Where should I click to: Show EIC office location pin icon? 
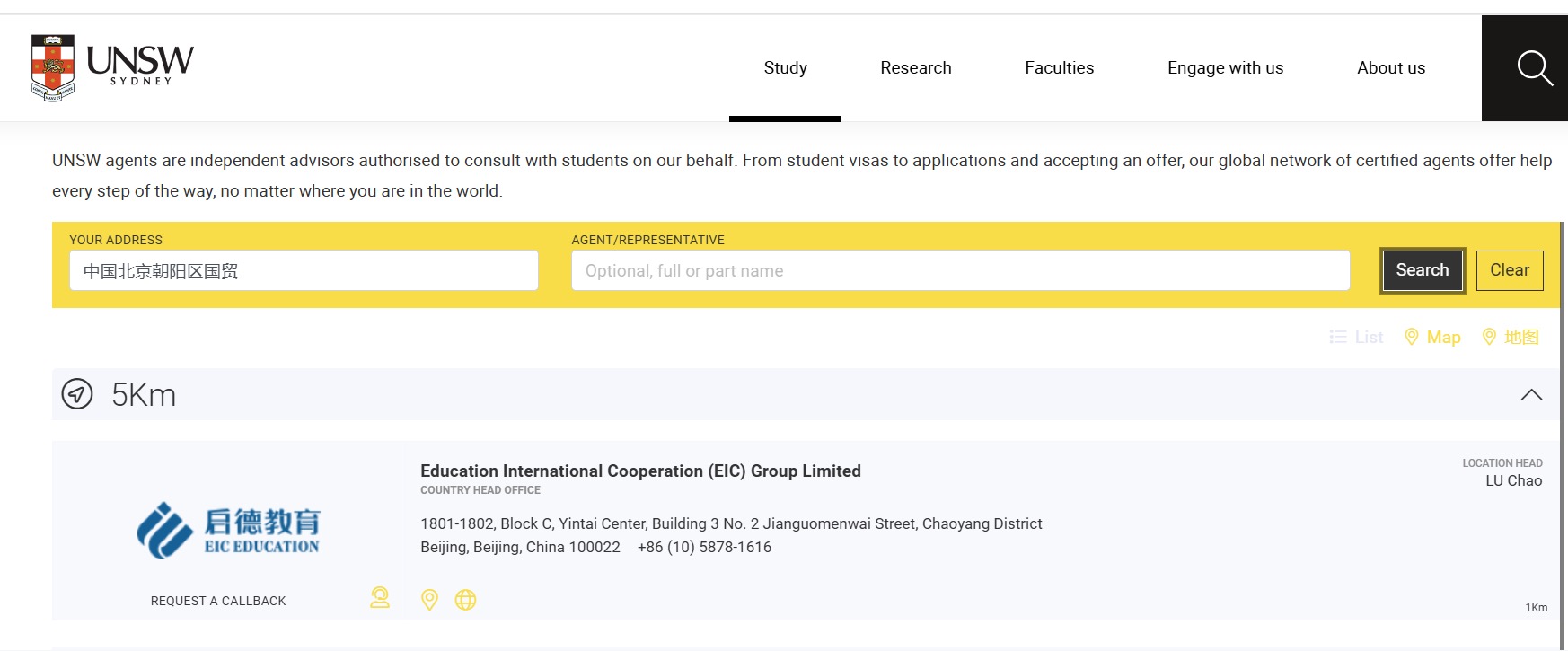click(429, 600)
